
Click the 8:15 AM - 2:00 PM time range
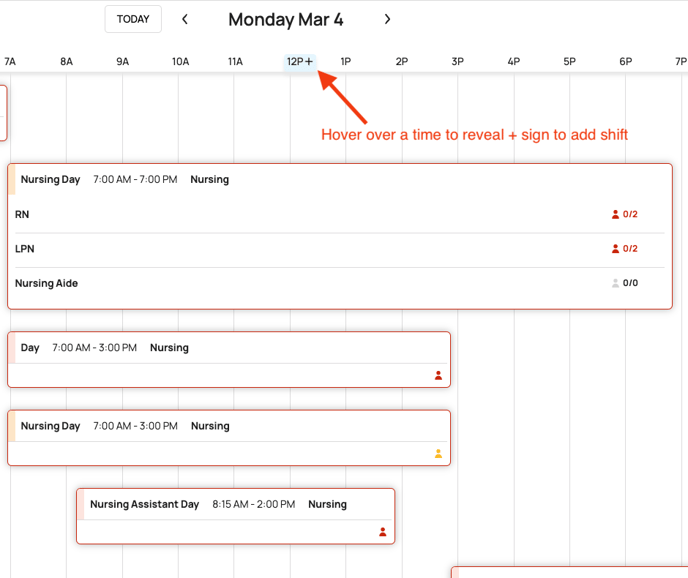pyautogui.click(x=254, y=504)
